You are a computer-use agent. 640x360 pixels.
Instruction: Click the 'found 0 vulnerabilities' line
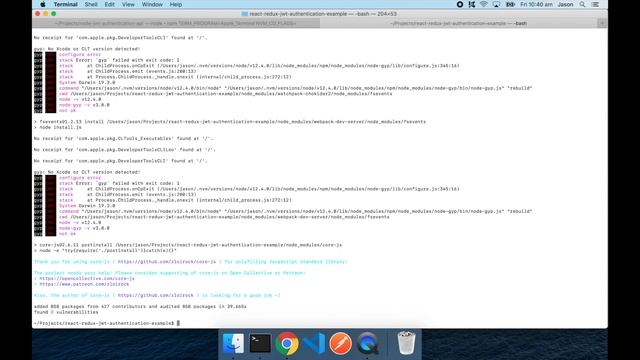pos(66,312)
